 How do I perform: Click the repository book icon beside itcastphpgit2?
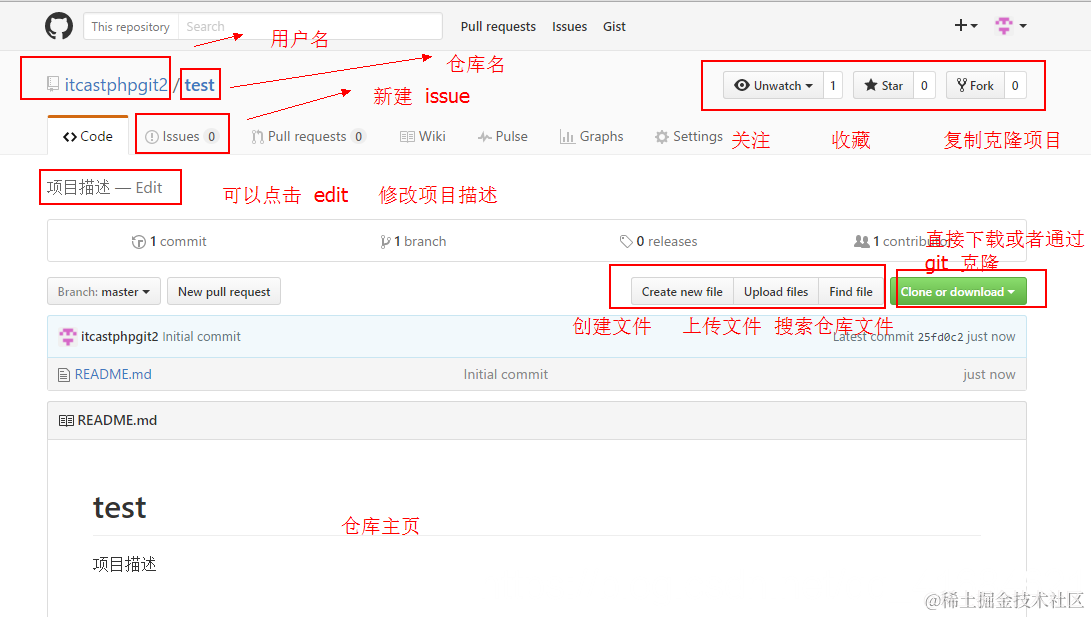point(53,84)
